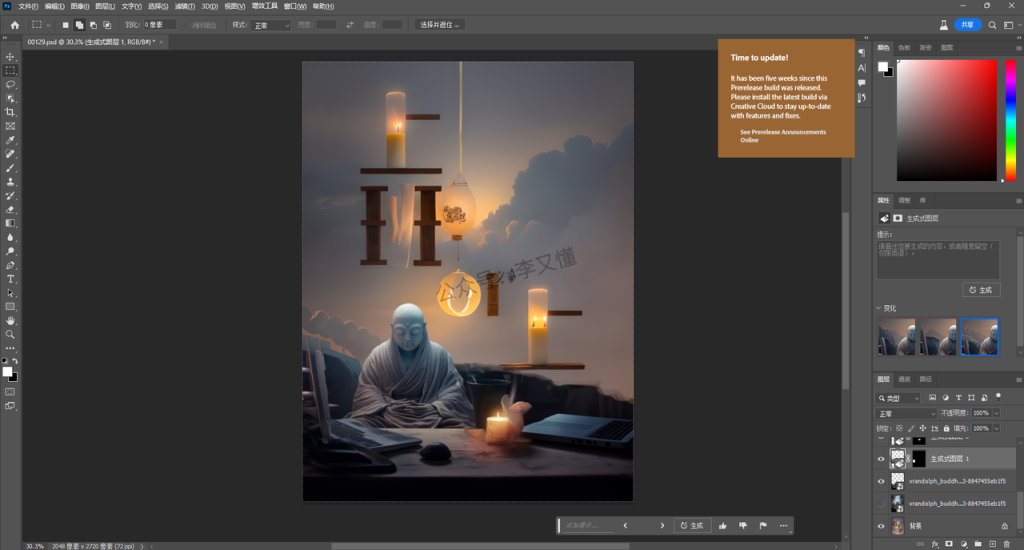The image size is (1024, 550).
Task: Switch to the 通道 channels tab
Action: coord(904,380)
